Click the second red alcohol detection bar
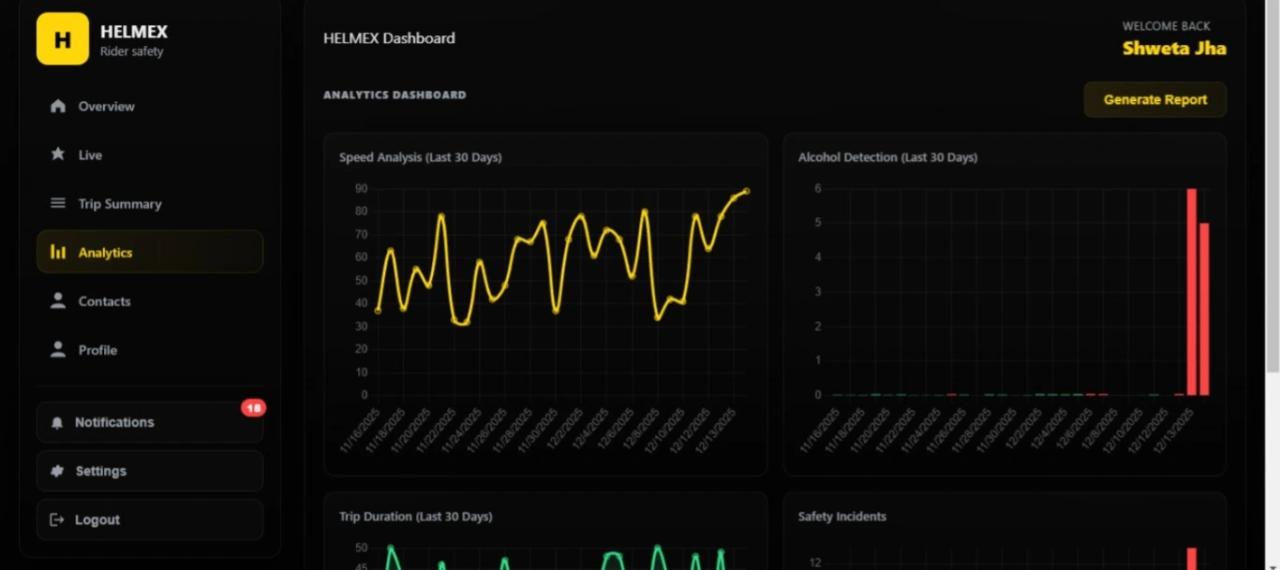 (x=1205, y=309)
